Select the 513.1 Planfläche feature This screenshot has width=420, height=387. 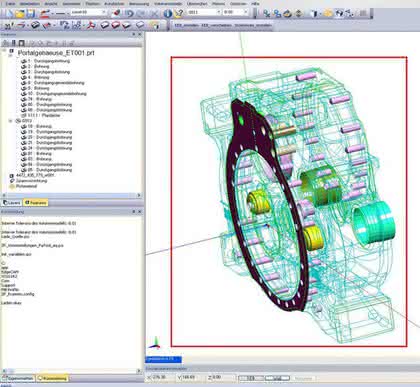tap(44, 115)
